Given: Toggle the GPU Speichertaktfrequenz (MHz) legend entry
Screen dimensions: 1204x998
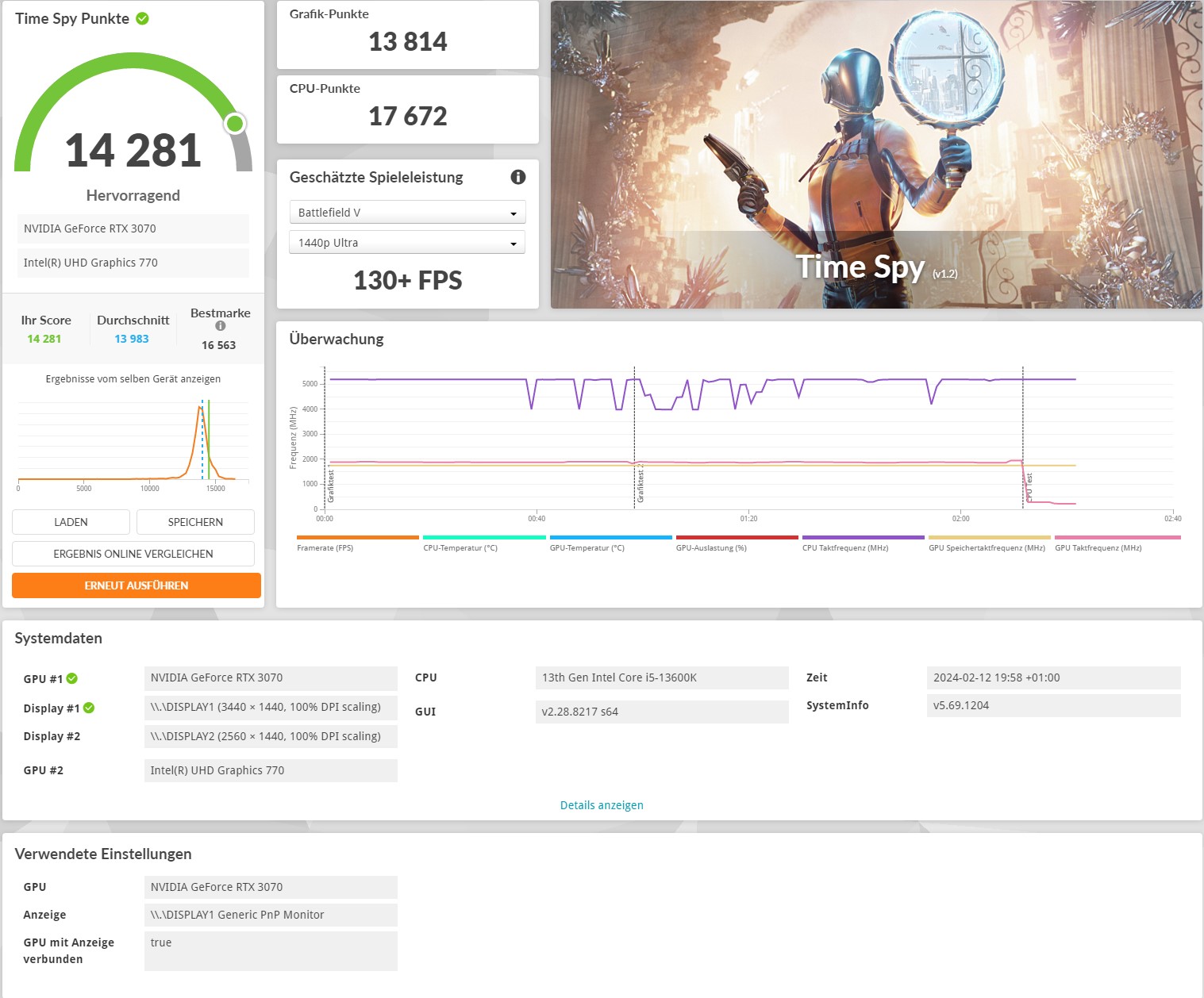Looking at the screenshot, I should (x=989, y=544).
